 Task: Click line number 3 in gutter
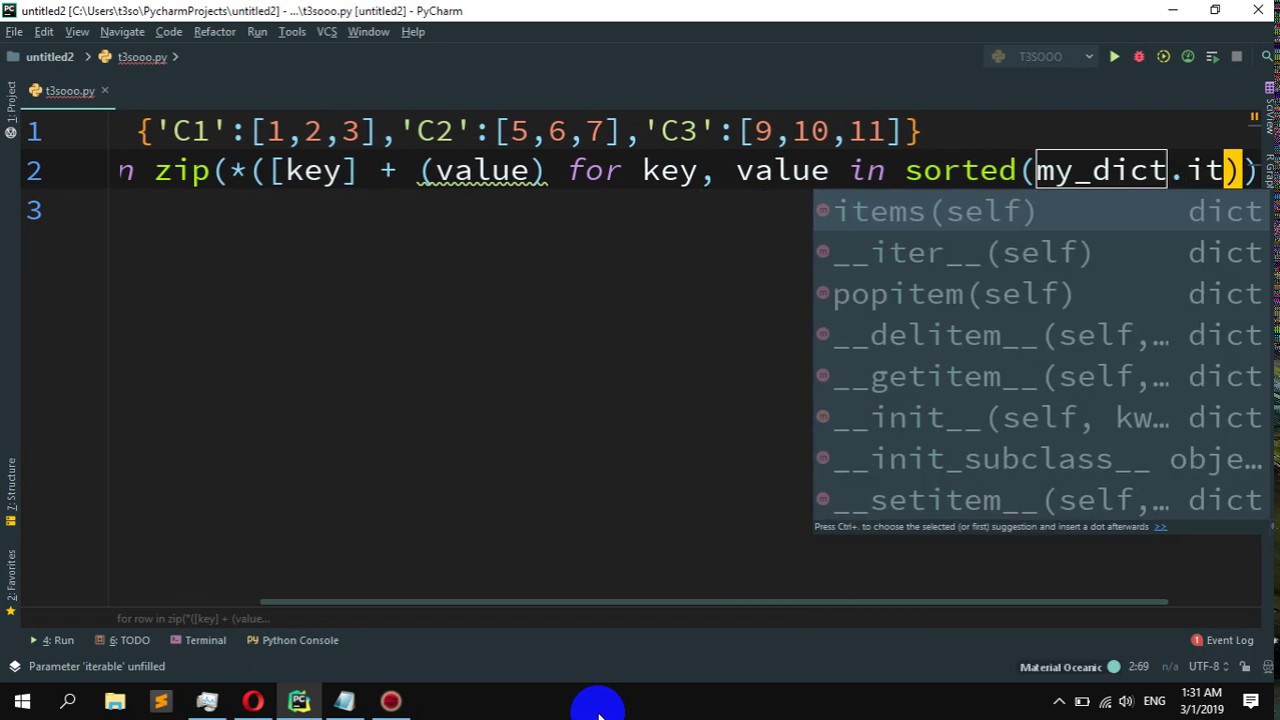coord(34,210)
